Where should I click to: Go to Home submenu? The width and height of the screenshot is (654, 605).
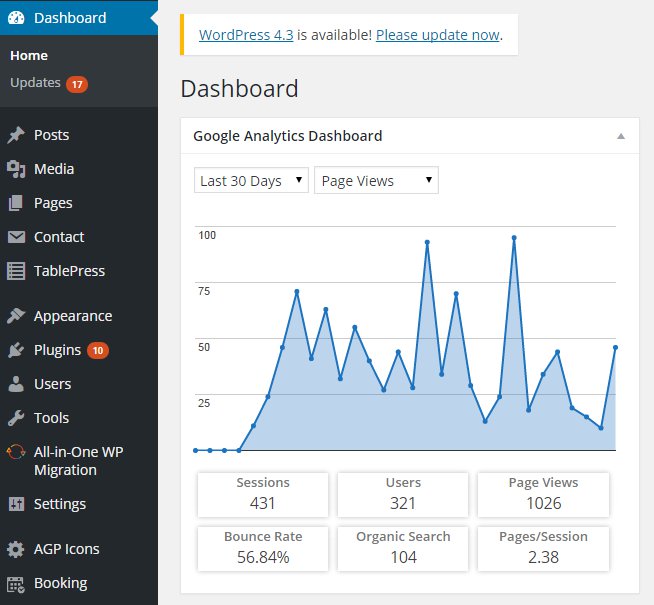[x=29, y=55]
